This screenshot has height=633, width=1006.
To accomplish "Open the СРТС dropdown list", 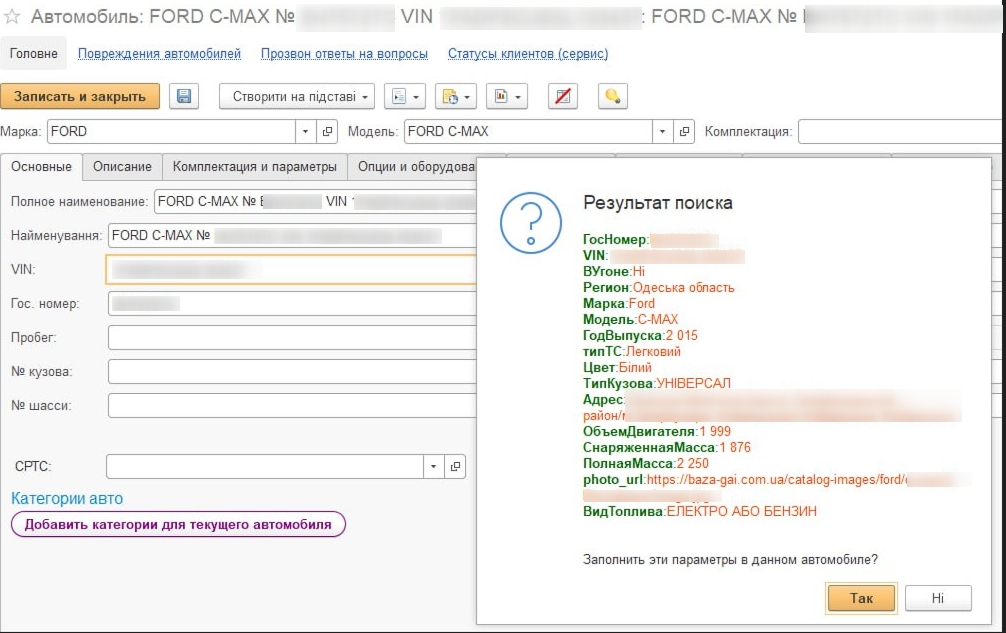I will [x=434, y=467].
